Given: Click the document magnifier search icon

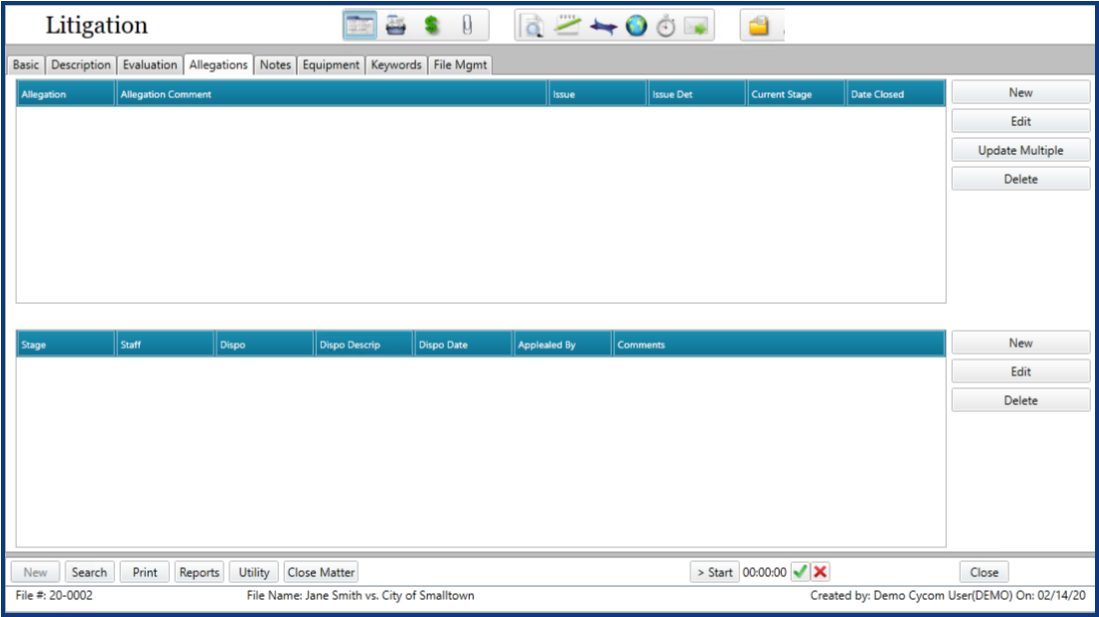Looking at the screenshot, I should [532, 27].
